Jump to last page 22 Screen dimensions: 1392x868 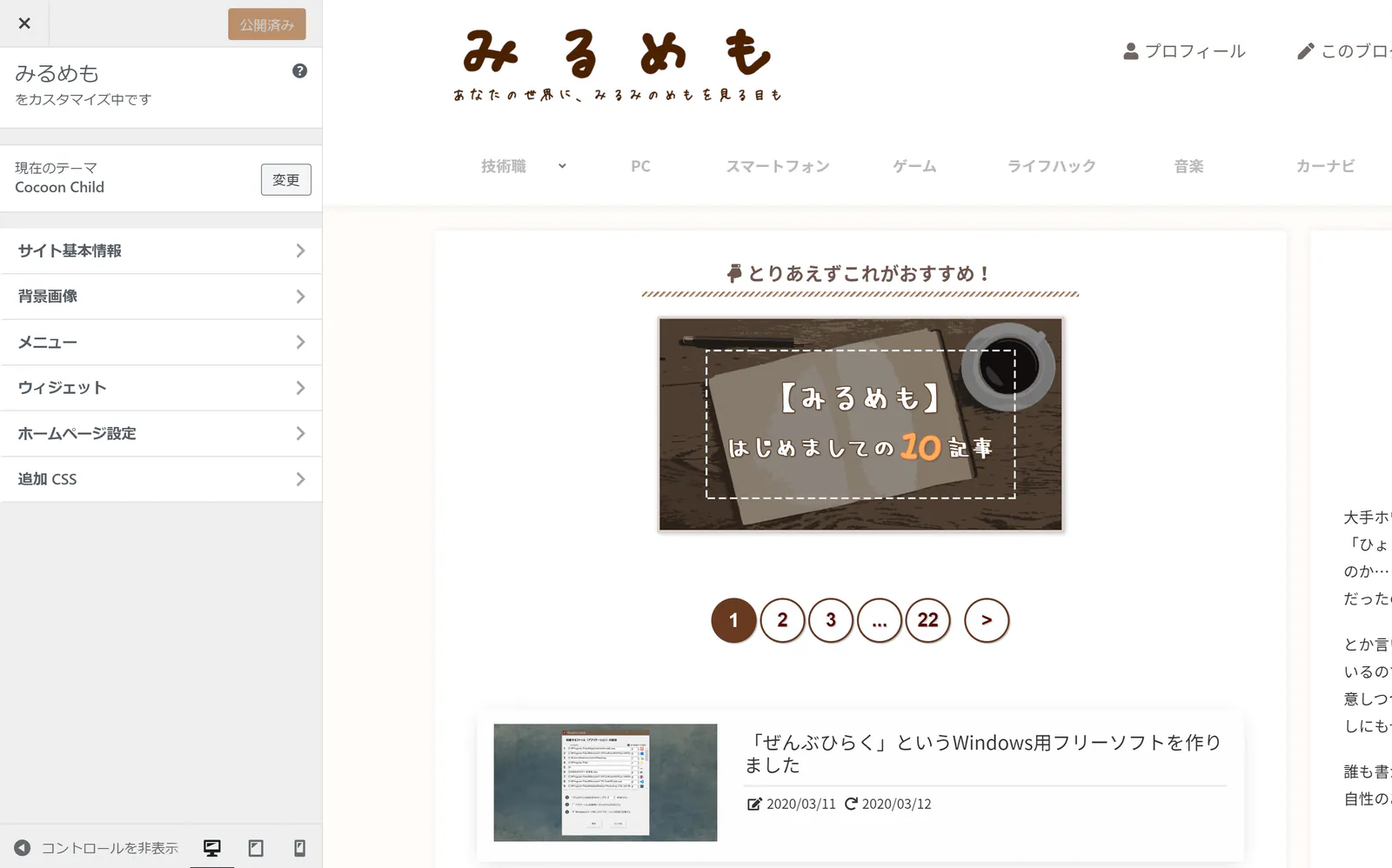[928, 620]
